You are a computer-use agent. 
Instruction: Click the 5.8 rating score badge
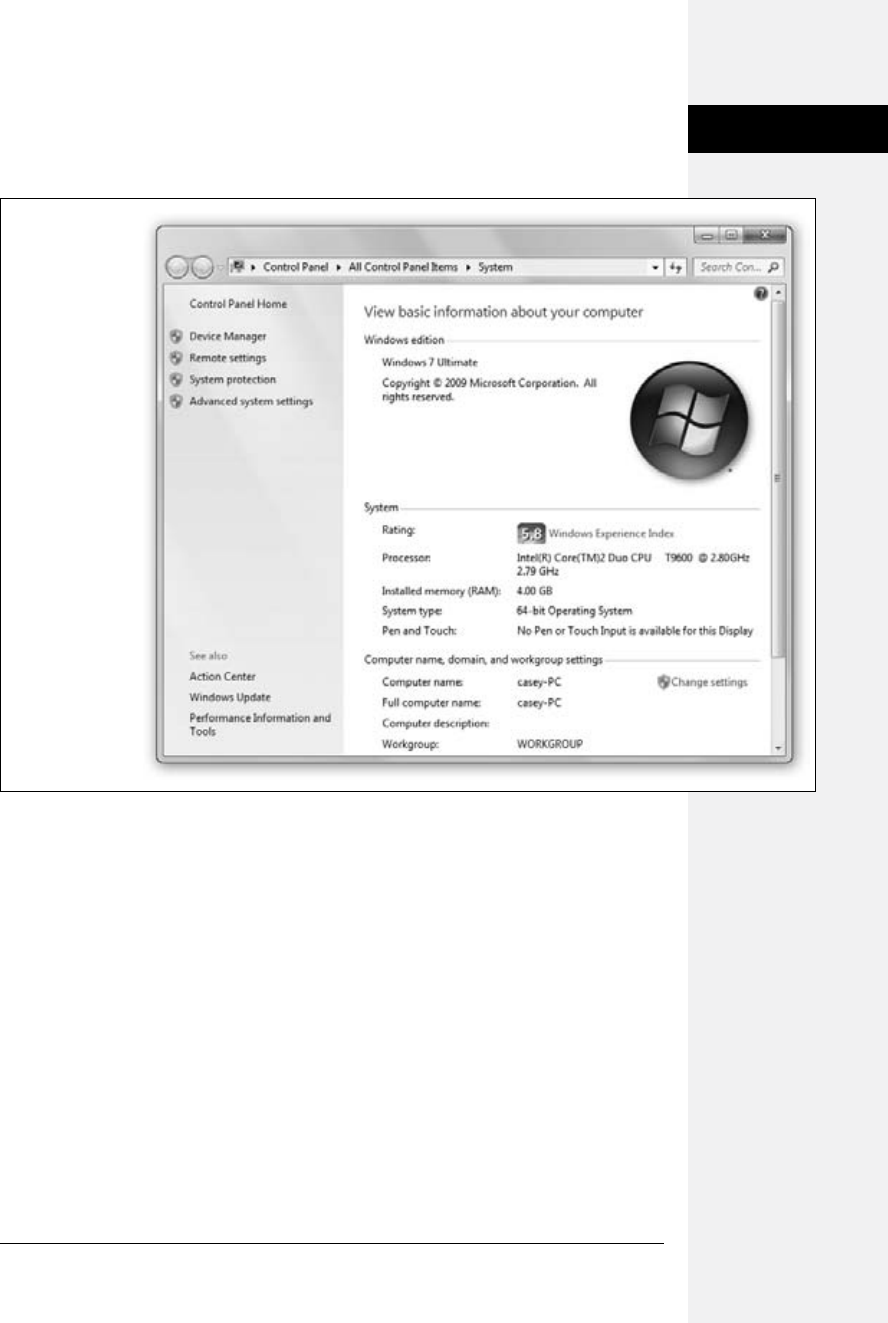click(x=531, y=534)
